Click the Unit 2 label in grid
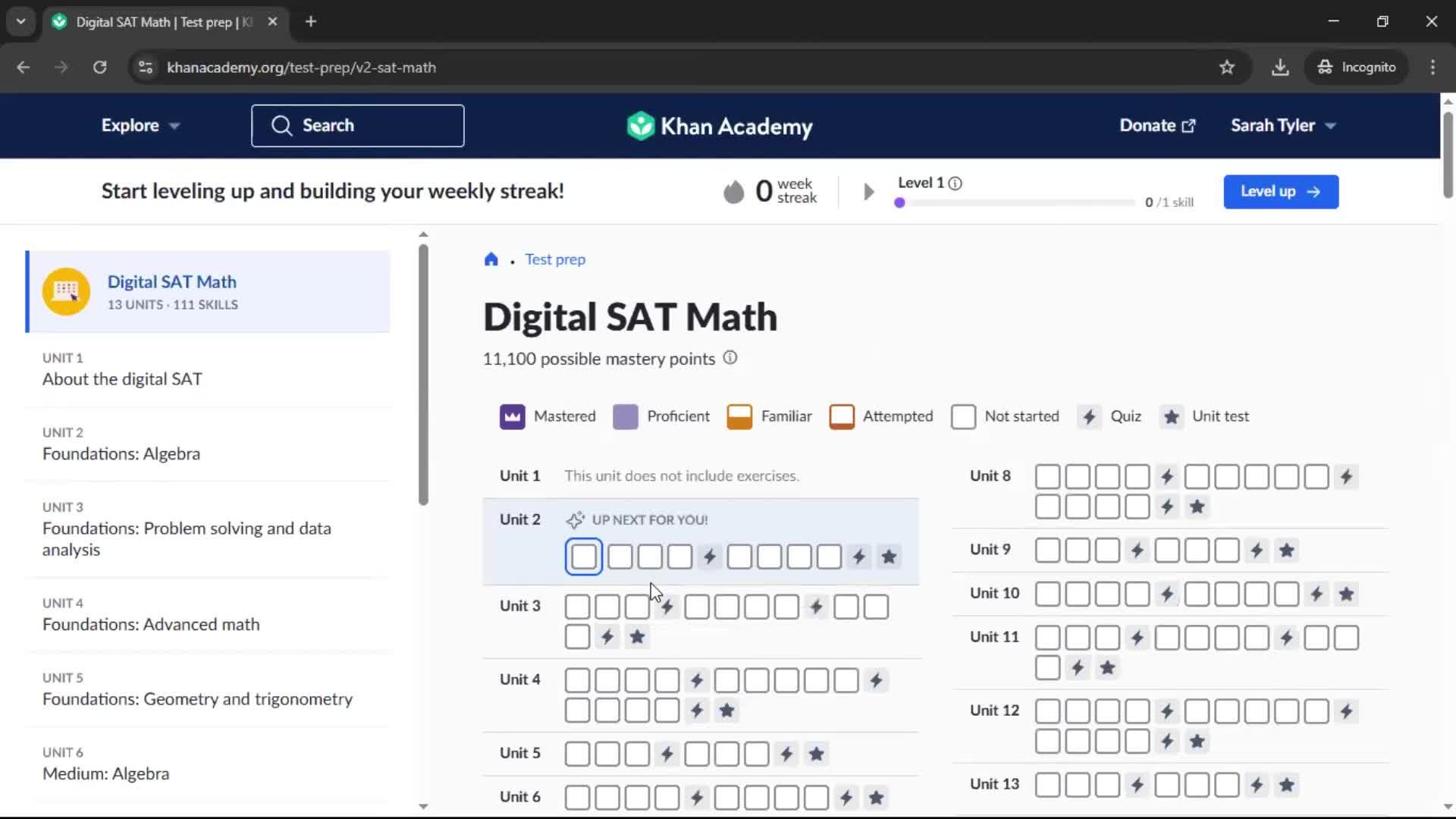The width and height of the screenshot is (1456, 819). coord(520,519)
